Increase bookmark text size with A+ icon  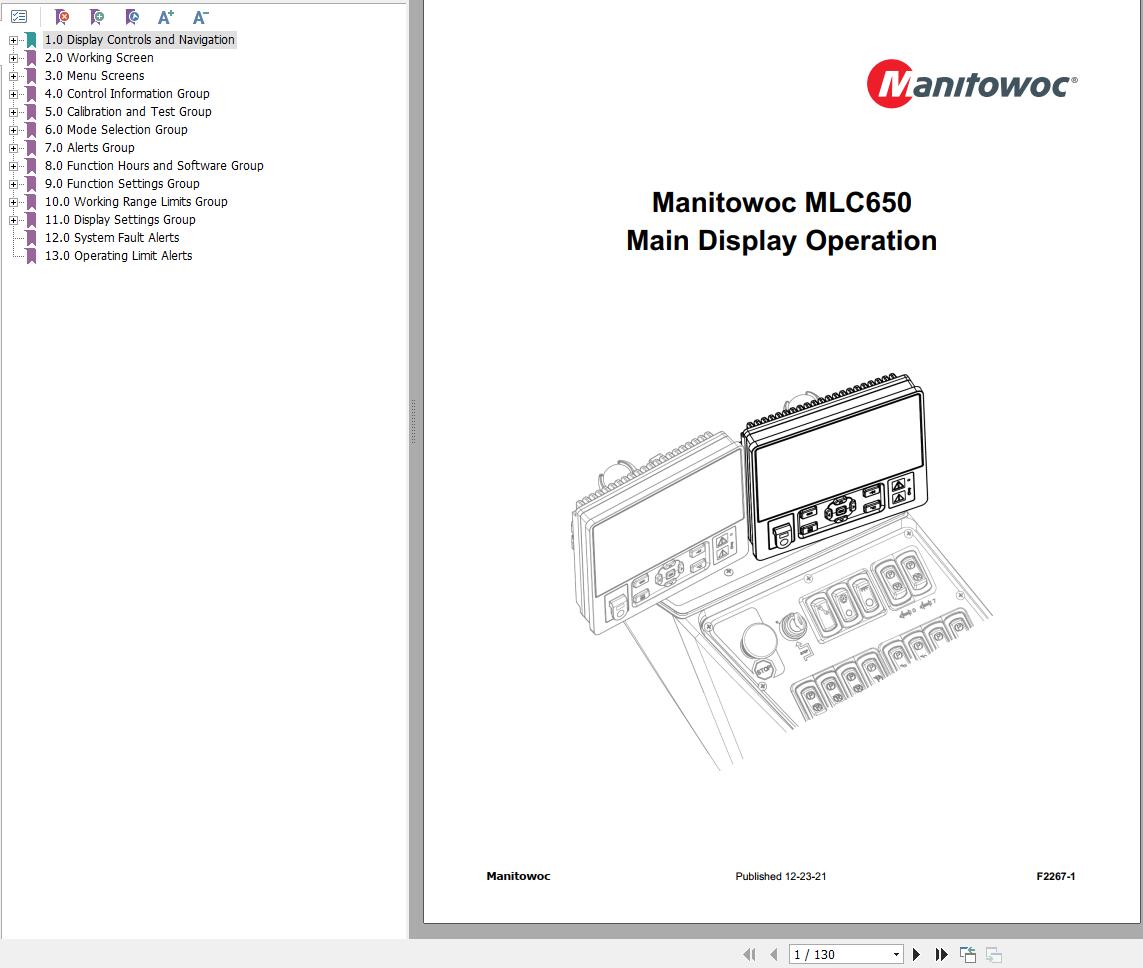tap(166, 16)
